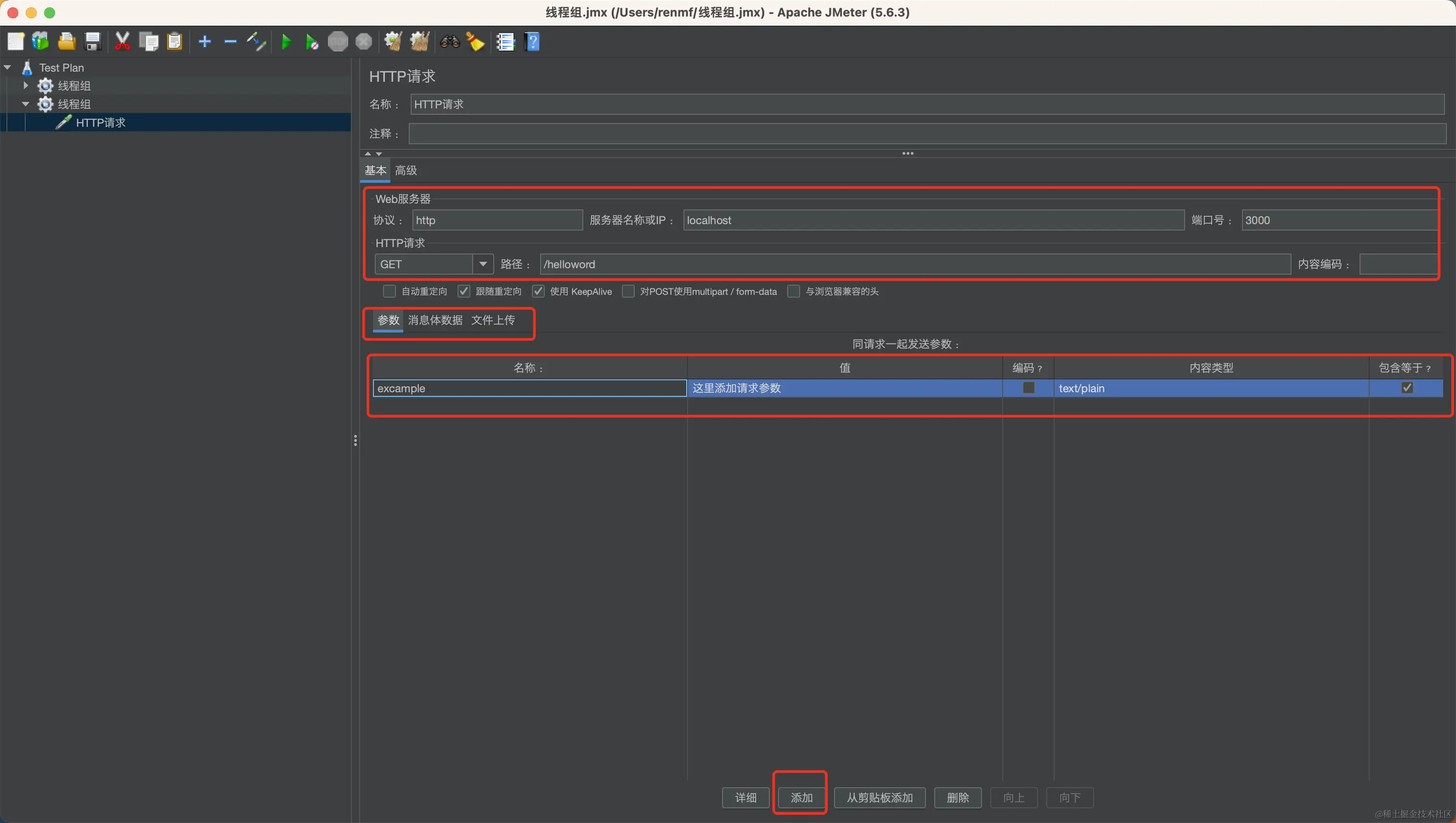The image size is (1456, 823).
Task: Click the 值 column header
Action: (x=845, y=367)
